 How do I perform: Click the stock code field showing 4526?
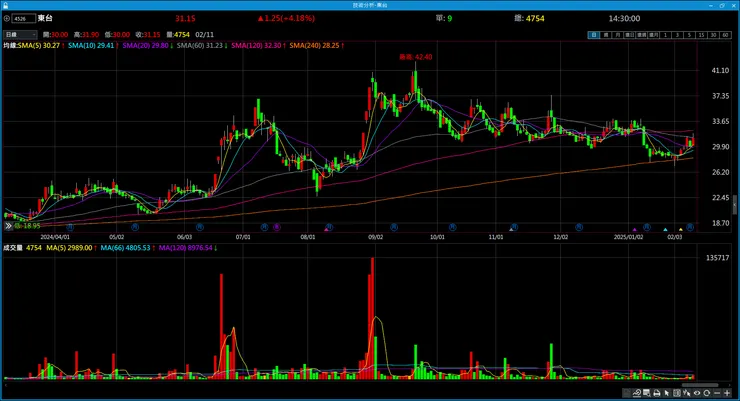(24, 18)
